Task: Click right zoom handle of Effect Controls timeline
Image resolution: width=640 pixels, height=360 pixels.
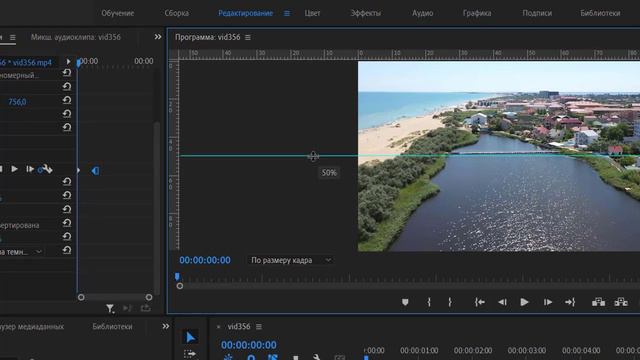Action: pyautogui.click(x=149, y=297)
